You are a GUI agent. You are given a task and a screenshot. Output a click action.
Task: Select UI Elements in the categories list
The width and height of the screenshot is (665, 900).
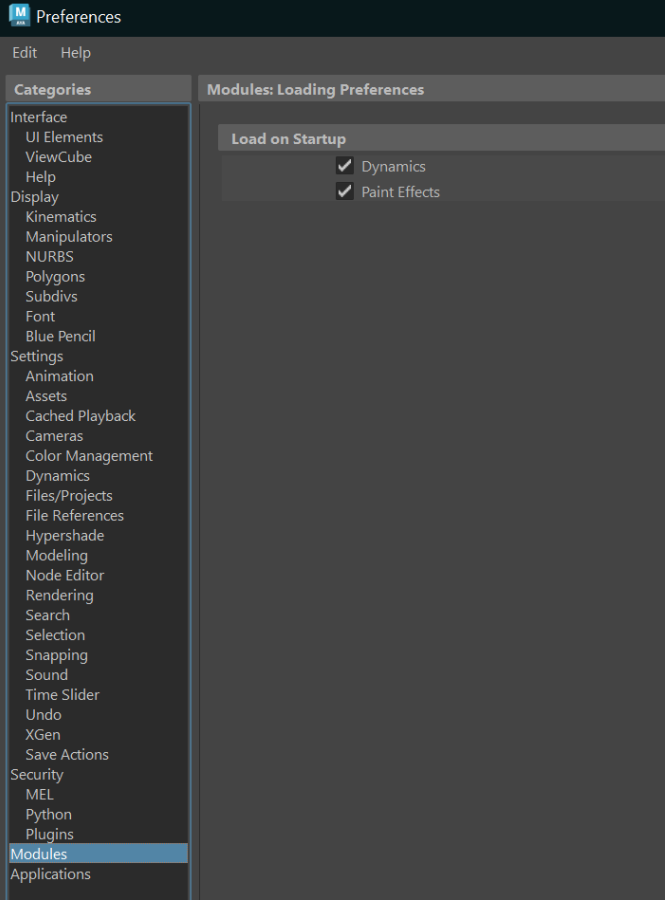tap(64, 137)
